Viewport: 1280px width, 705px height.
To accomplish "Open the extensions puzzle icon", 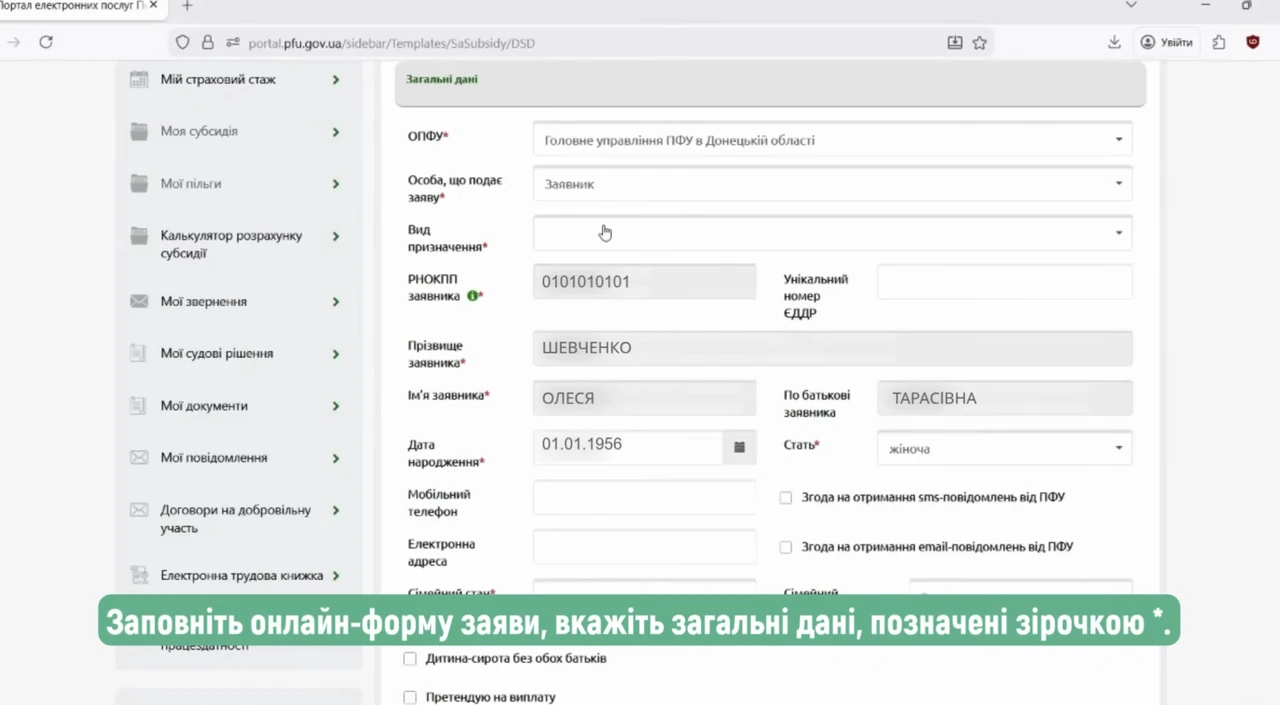I will [1219, 42].
